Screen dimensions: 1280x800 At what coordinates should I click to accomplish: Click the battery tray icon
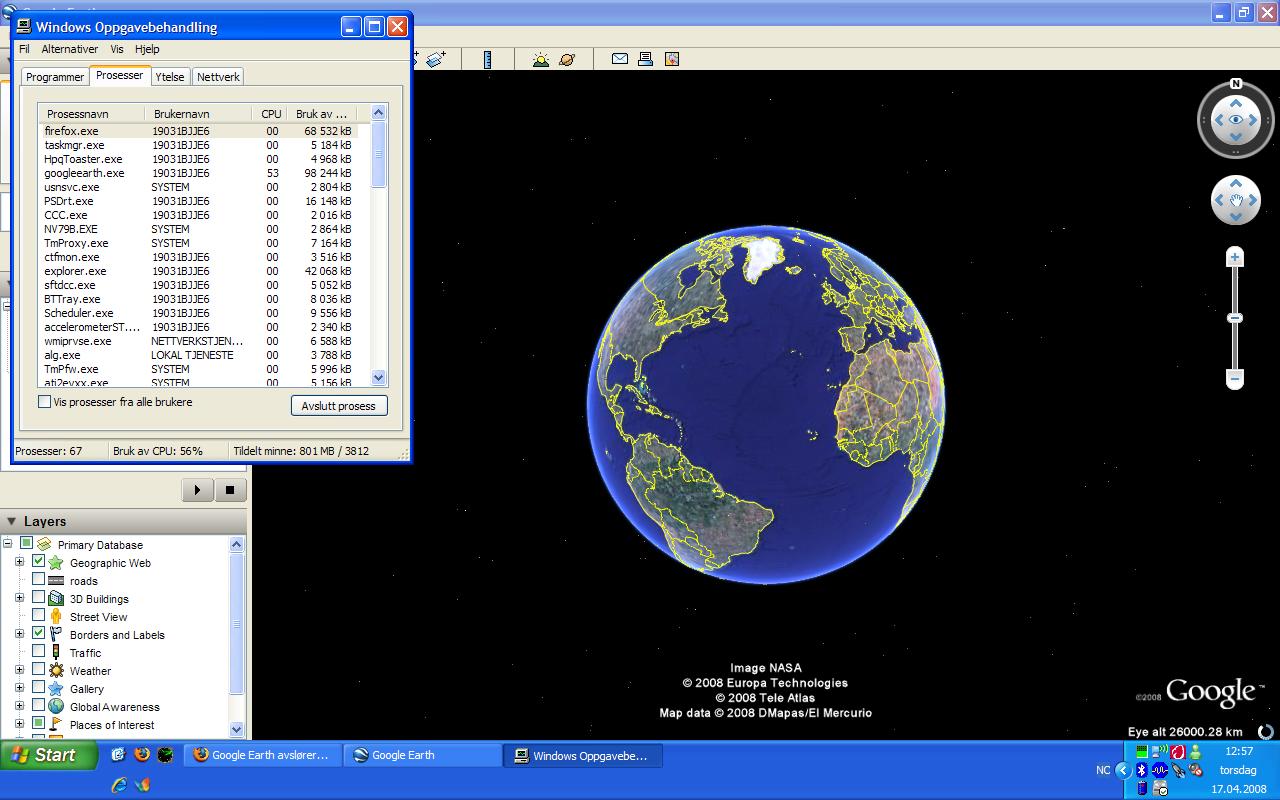coord(1142,788)
